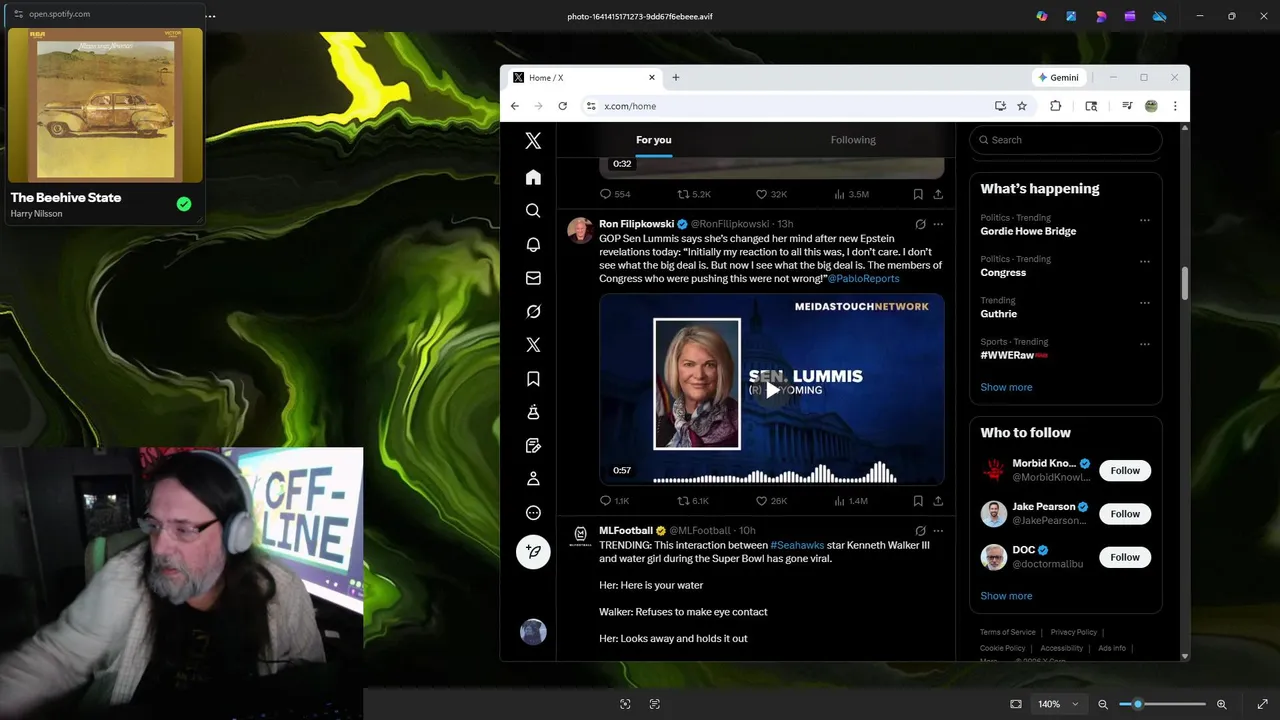
Task: Reply to Ron Filipkowski post showing 1.1K
Action: tap(614, 501)
